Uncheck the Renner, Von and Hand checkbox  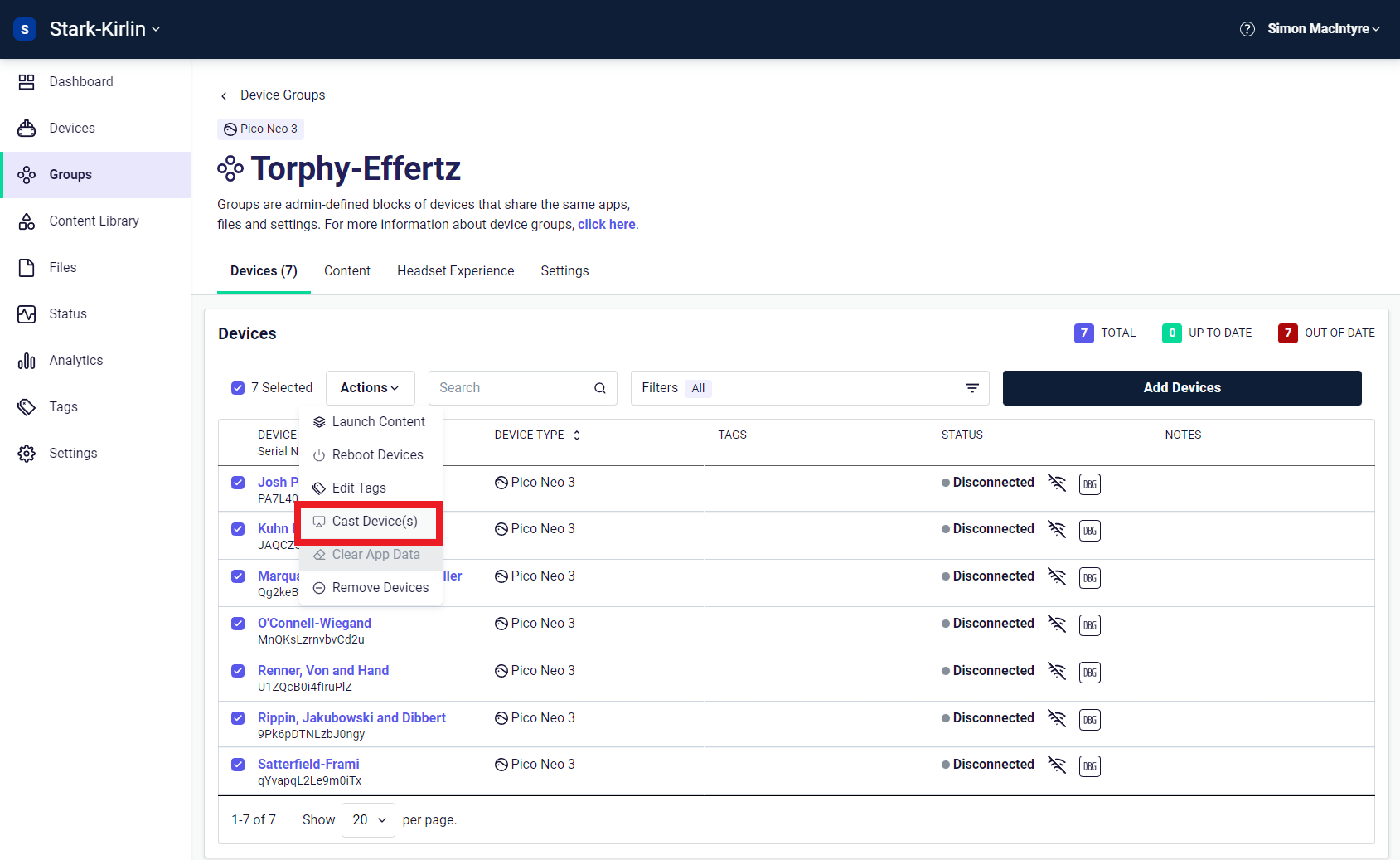pyautogui.click(x=238, y=671)
